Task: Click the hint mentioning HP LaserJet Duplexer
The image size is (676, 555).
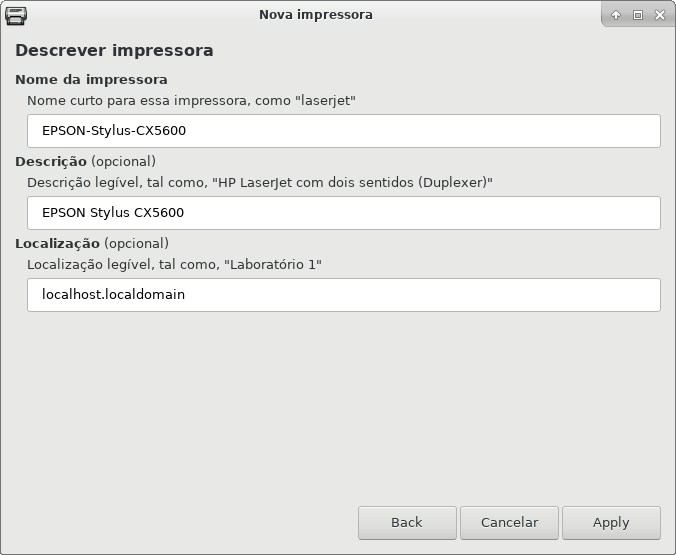Action: [x=260, y=182]
